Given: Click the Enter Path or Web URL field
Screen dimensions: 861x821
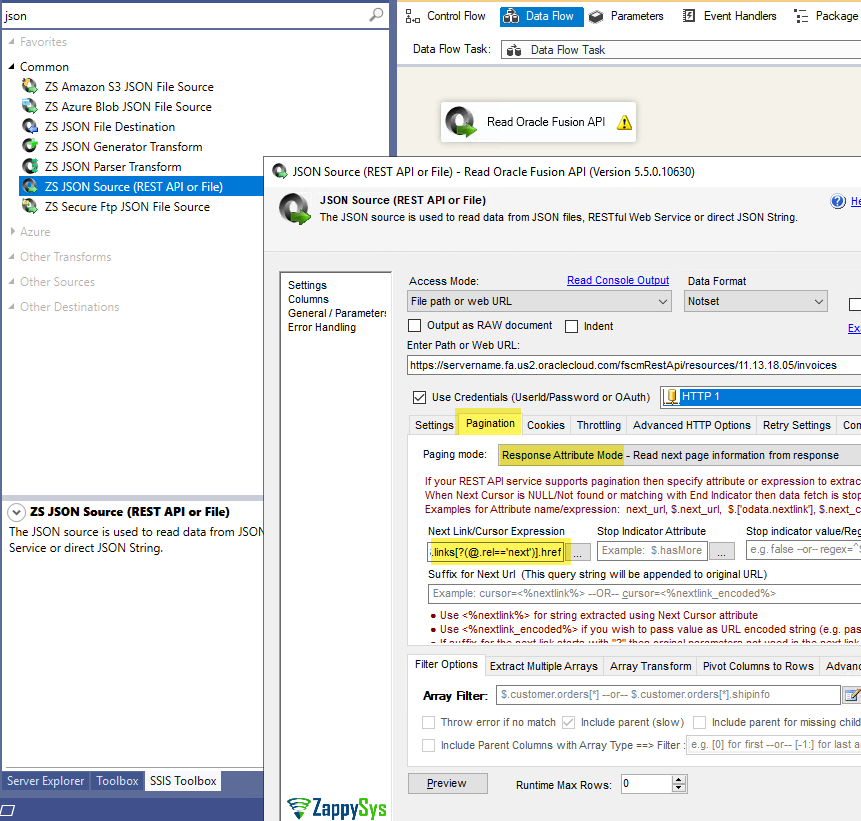Looking at the screenshot, I should coord(634,365).
